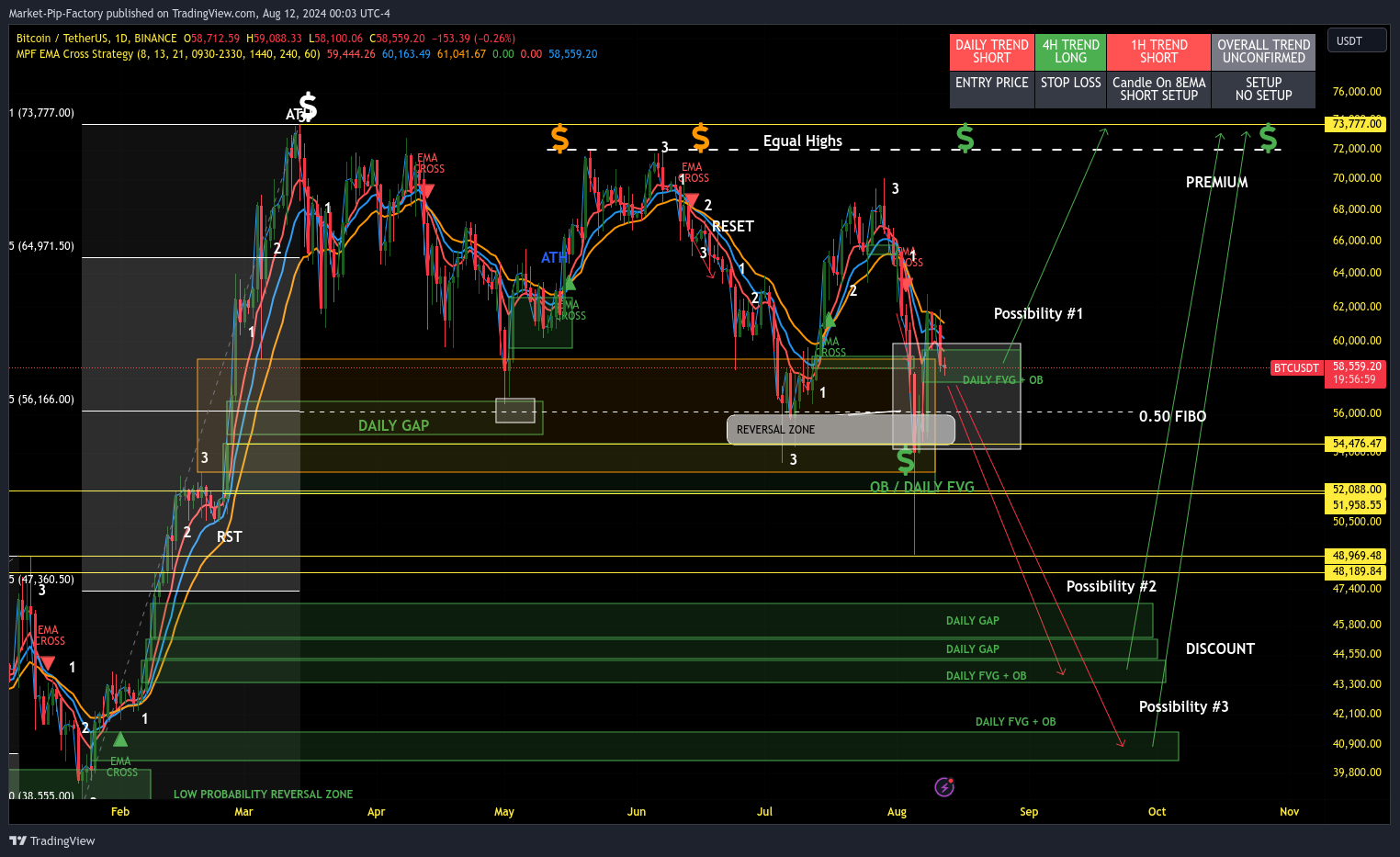Select the blue ATH label
The image size is (1400, 857).
click(554, 257)
